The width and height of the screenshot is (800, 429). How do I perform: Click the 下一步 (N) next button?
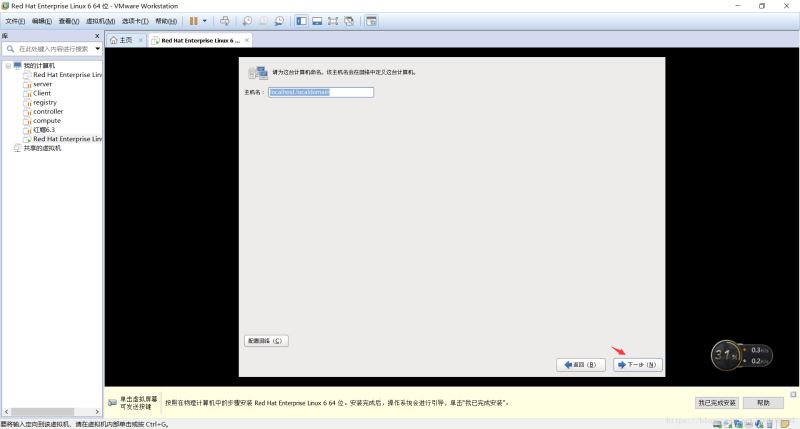(x=637, y=365)
